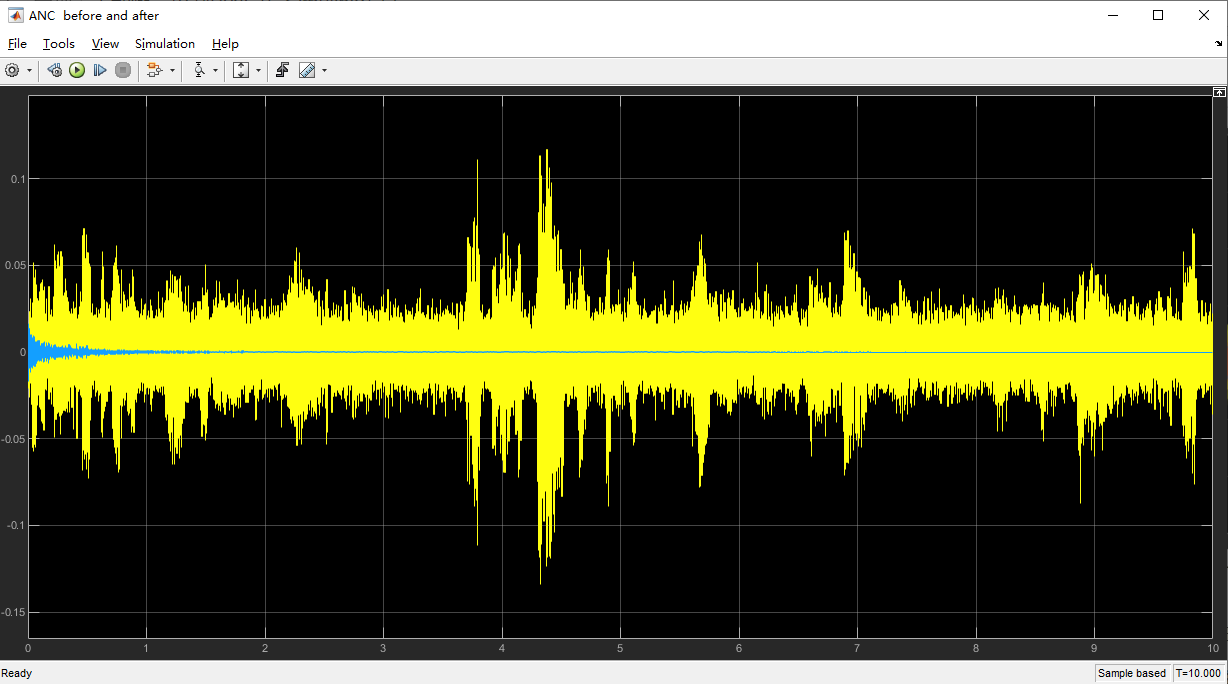Click the Step Back button
Image resolution: width=1228 pixels, height=684 pixels.
click(x=55, y=70)
